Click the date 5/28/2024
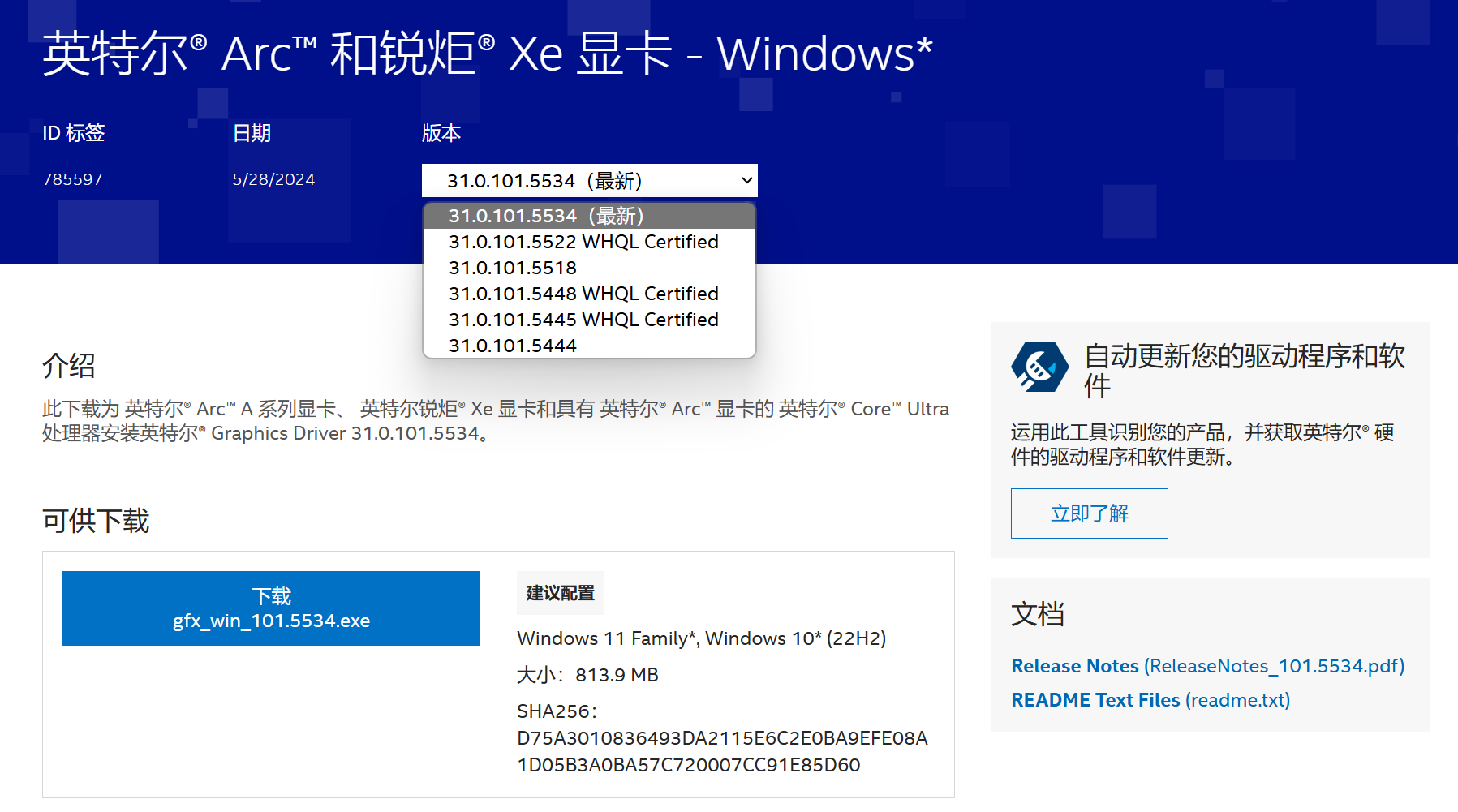This screenshot has height=812, width=1458. [273, 179]
